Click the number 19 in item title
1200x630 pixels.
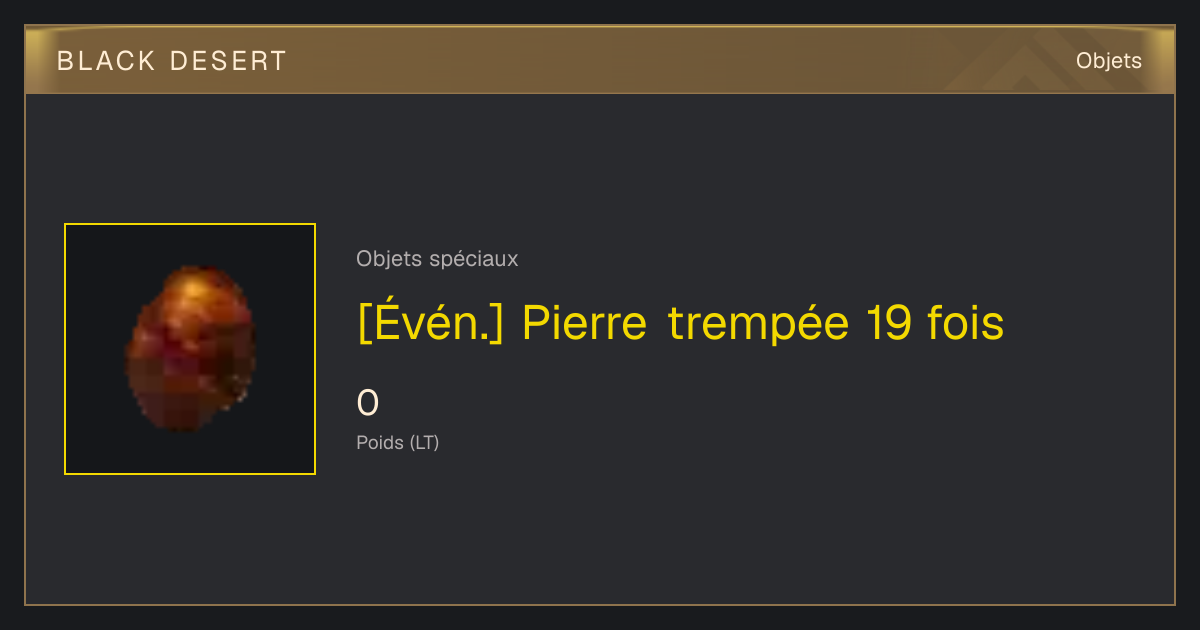[887, 323]
